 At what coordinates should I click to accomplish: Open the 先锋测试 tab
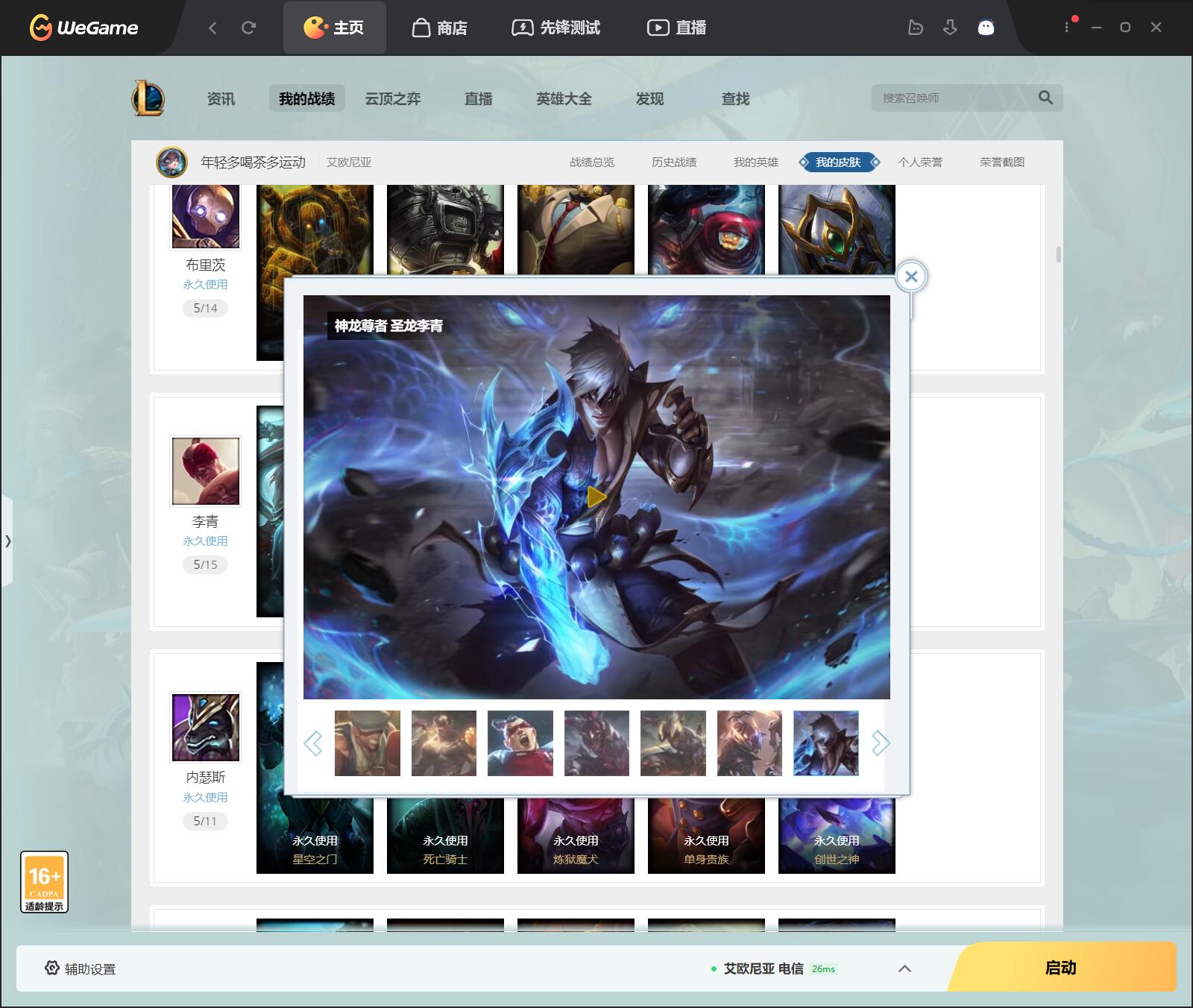click(555, 28)
